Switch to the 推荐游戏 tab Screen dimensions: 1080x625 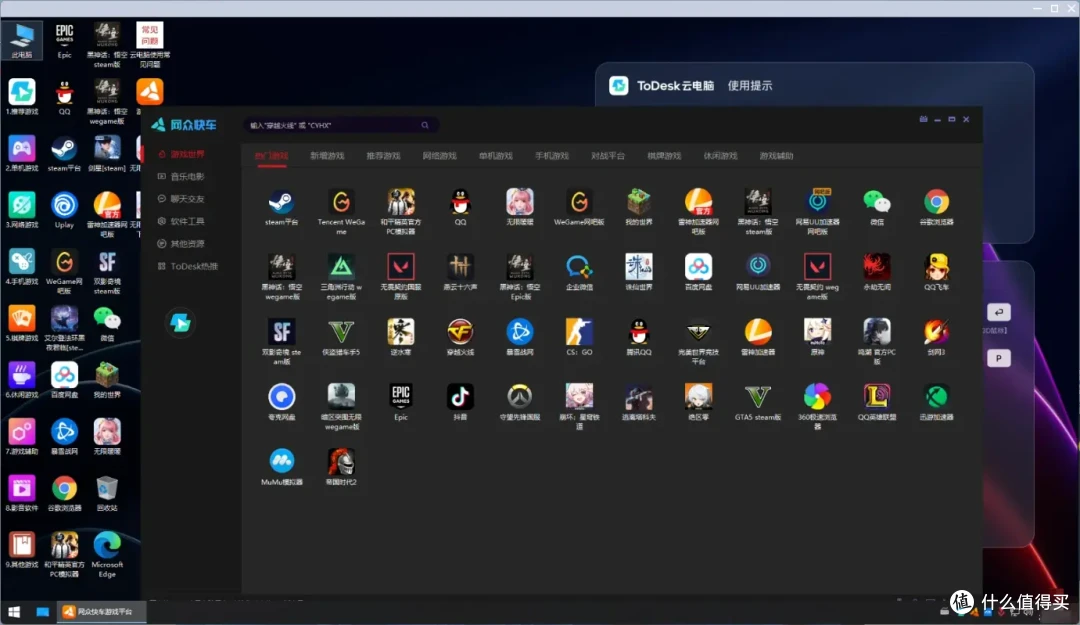[x=384, y=156]
